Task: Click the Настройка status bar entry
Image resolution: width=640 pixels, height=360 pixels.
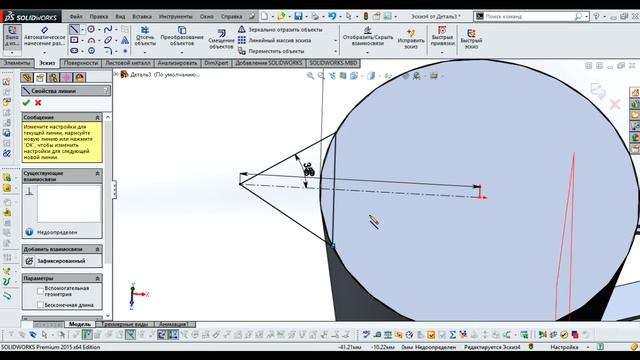Action: 564,347
